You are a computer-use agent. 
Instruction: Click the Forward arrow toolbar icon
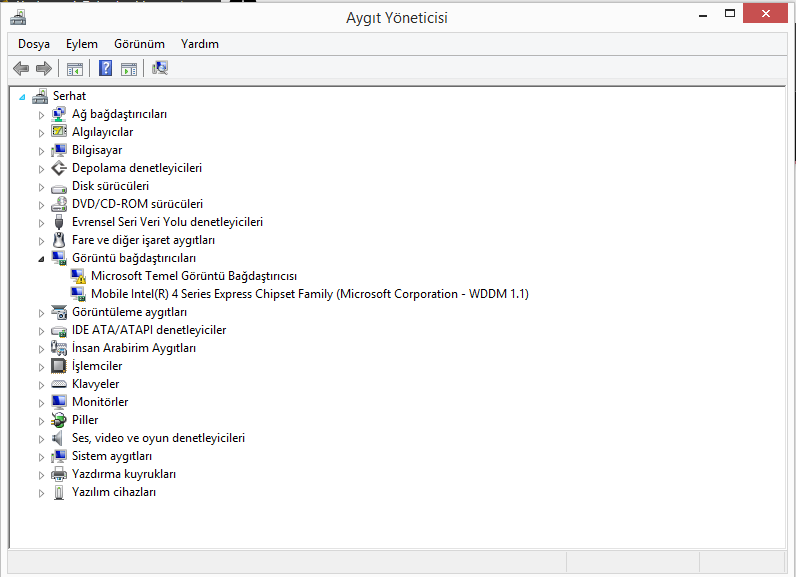point(44,68)
